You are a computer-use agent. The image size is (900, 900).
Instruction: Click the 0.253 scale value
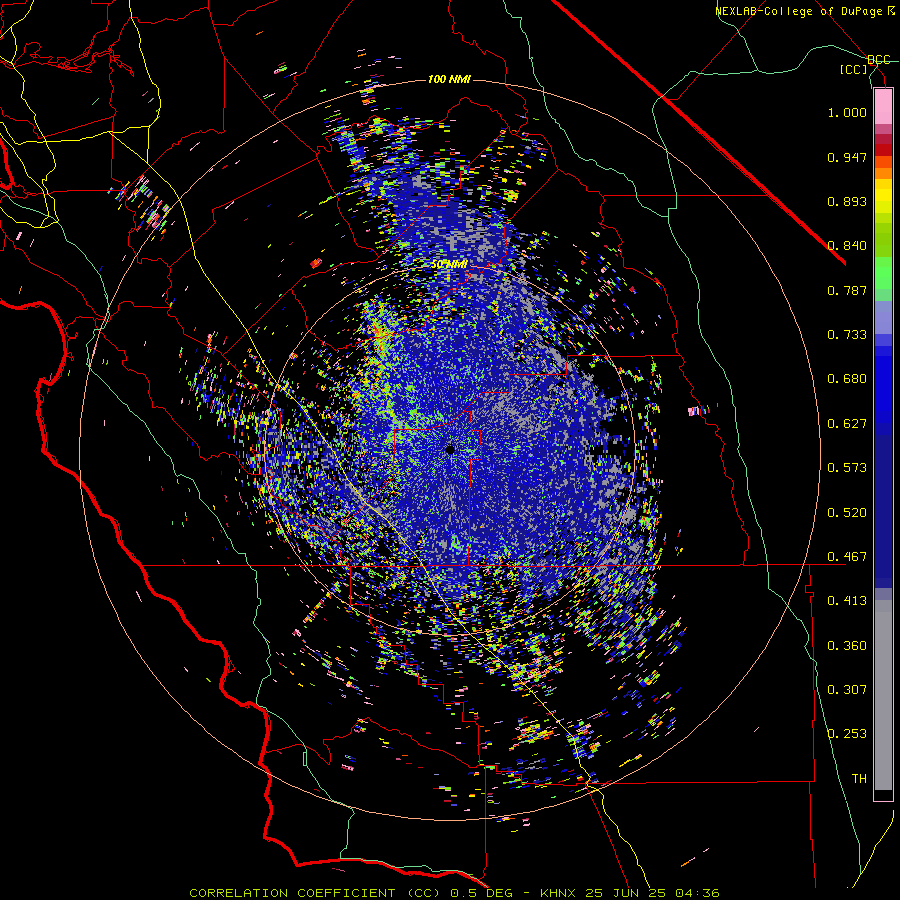847,734
